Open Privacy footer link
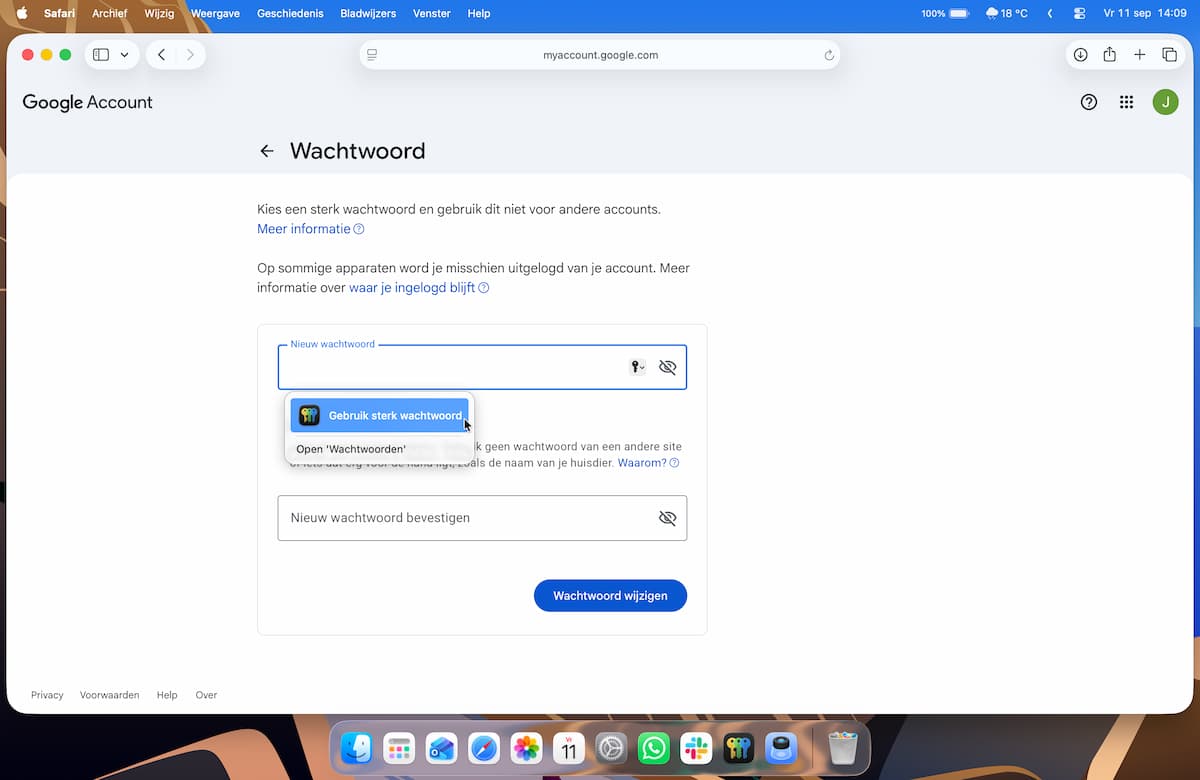1200x780 pixels. pyautogui.click(x=47, y=695)
